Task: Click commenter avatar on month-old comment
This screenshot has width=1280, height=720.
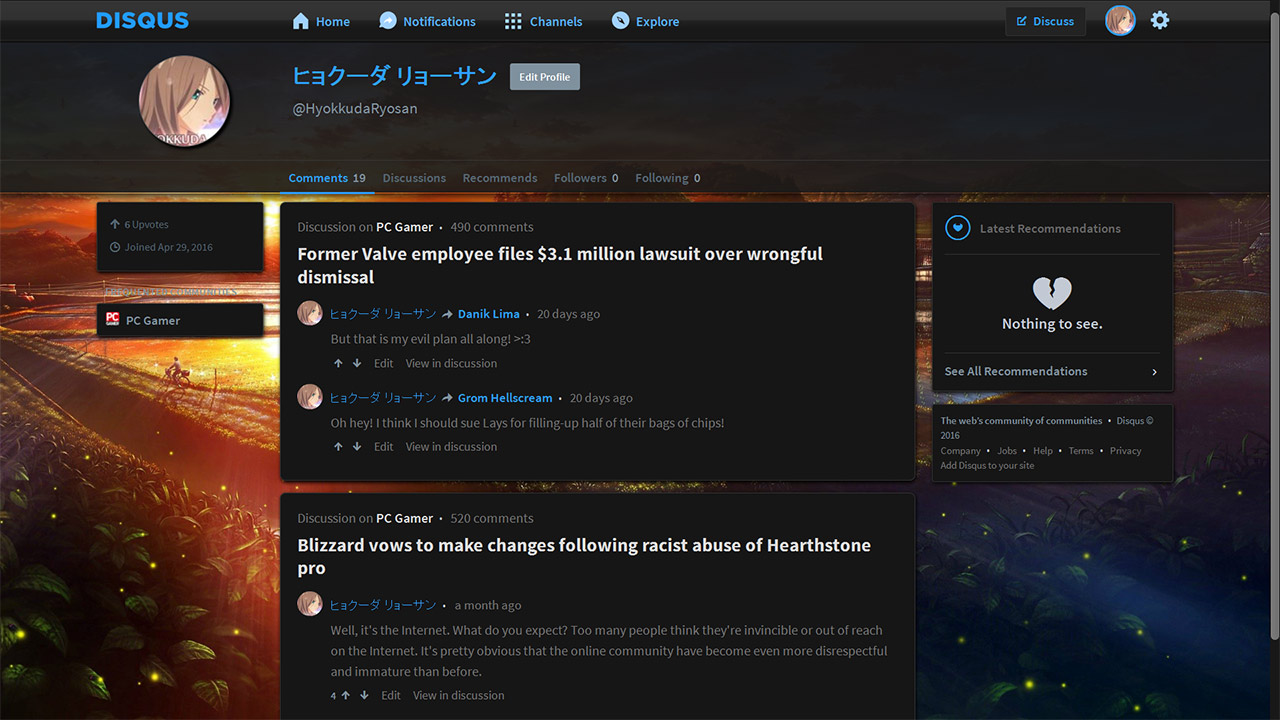Action: click(310, 604)
